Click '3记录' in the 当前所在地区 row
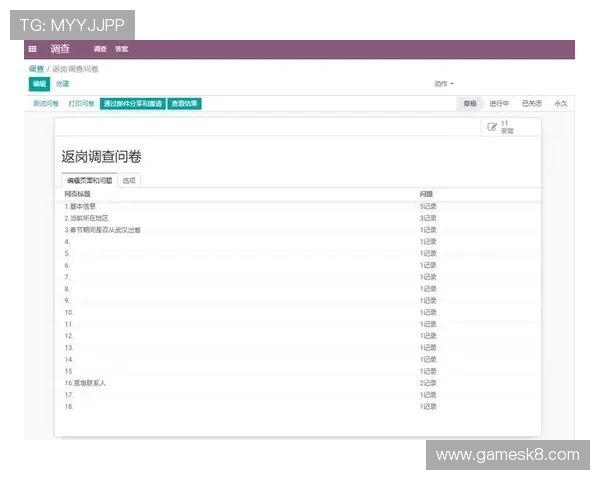This screenshot has height=480, width=600. coord(428,218)
